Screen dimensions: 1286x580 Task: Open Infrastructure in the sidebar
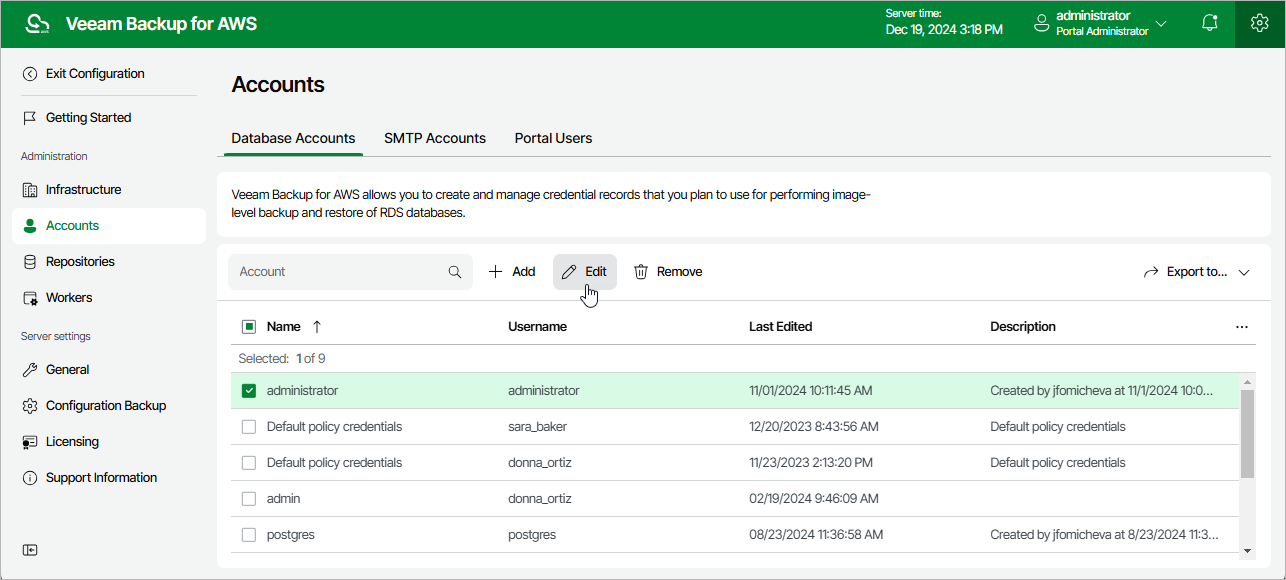pyautogui.click(x=83, y=190)
